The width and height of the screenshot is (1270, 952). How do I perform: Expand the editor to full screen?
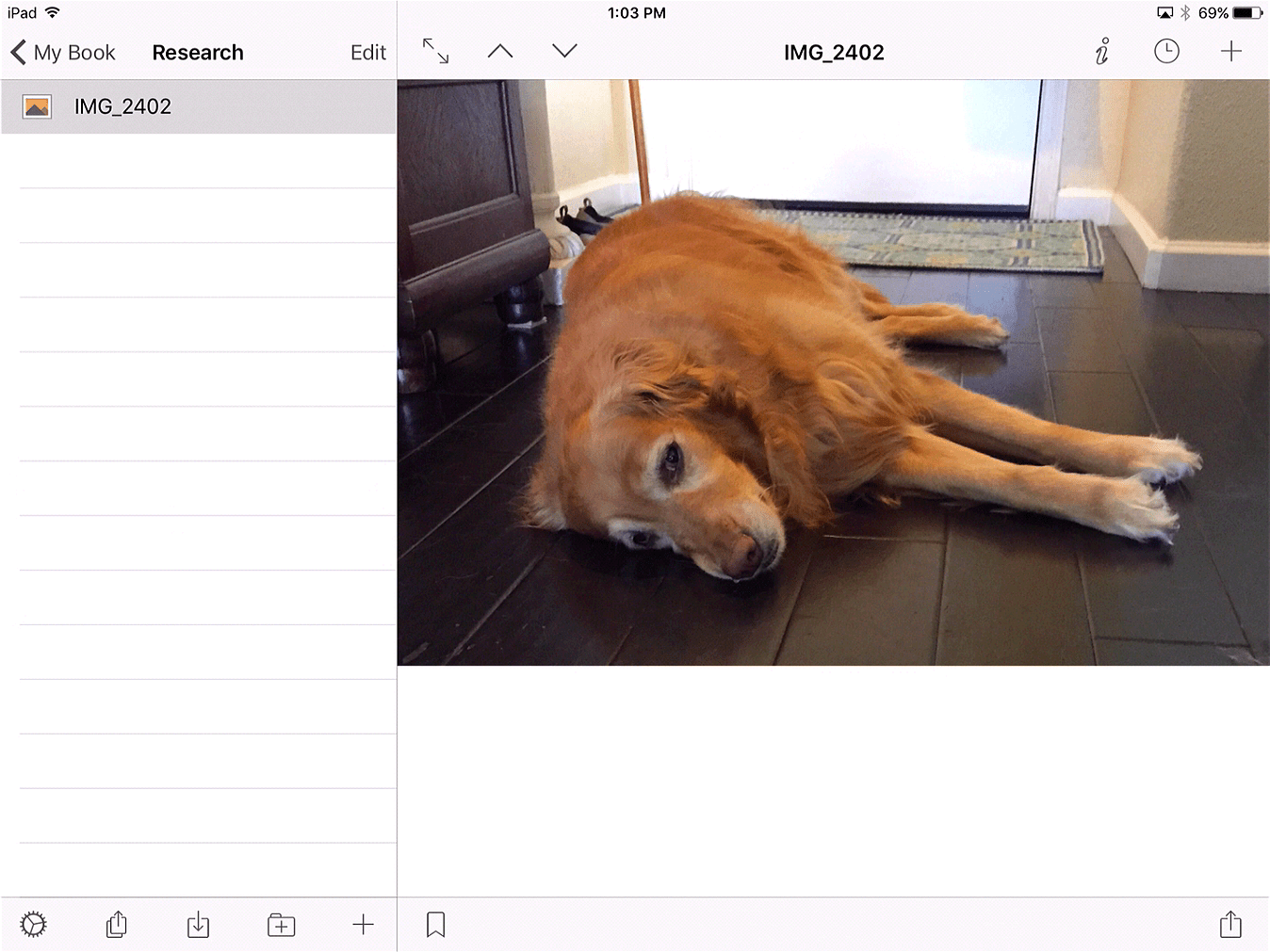pyautogui.click(x=435, y=51)
